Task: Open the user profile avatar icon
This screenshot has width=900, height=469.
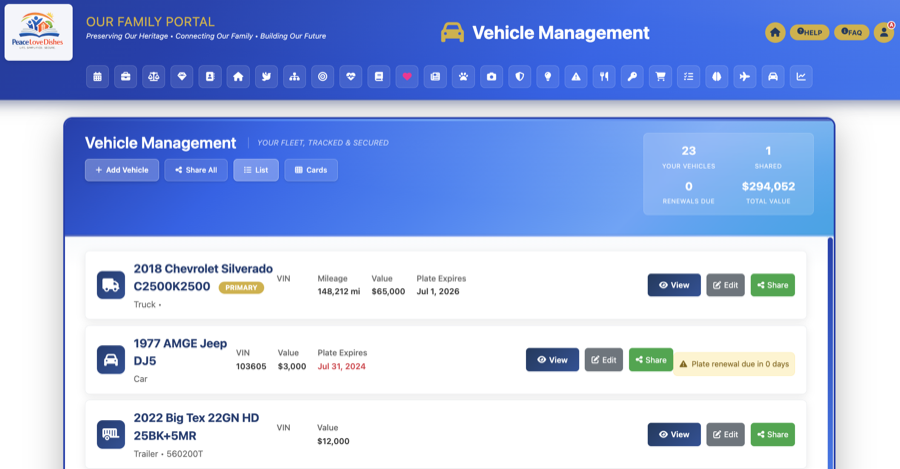Action: coord(884,32)
